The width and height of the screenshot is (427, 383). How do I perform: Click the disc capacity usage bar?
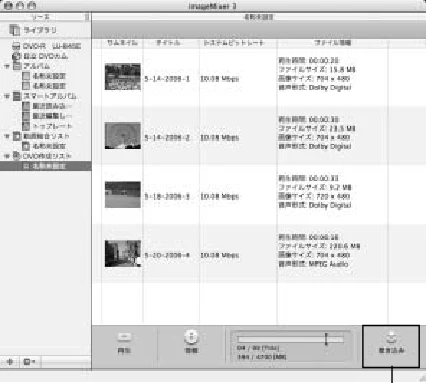tap(290, 339)
